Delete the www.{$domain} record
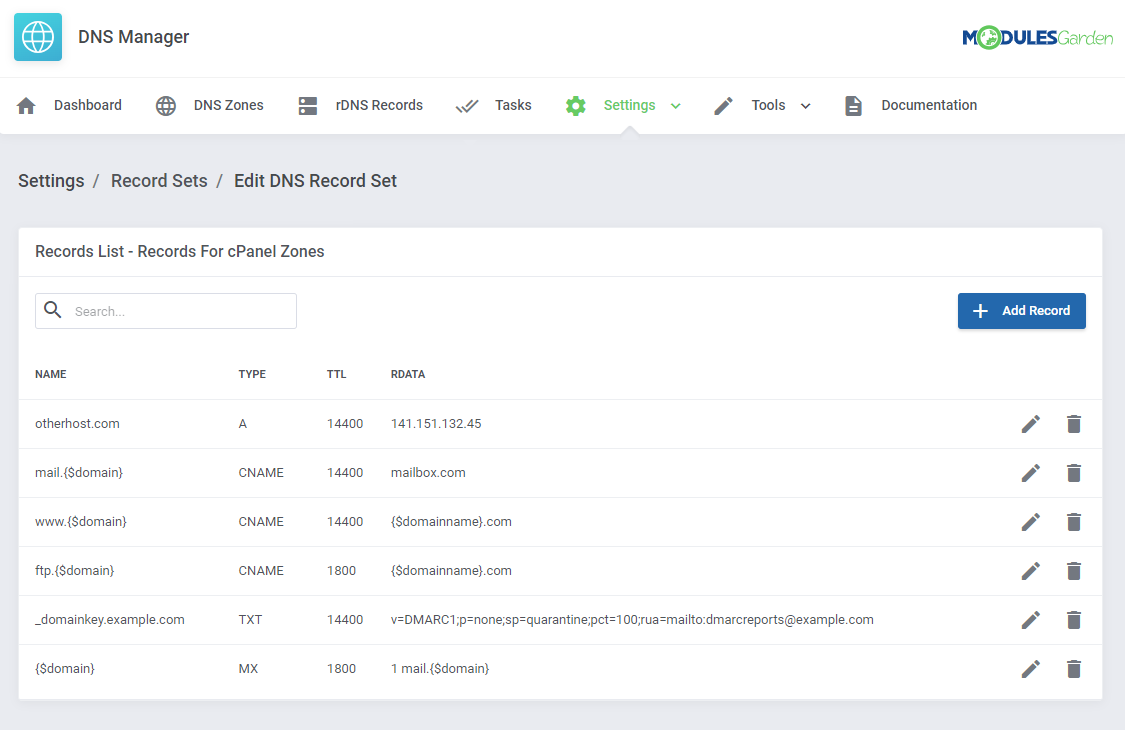Viewport: 1125px width, 730px height. (x=1074, y=522)
